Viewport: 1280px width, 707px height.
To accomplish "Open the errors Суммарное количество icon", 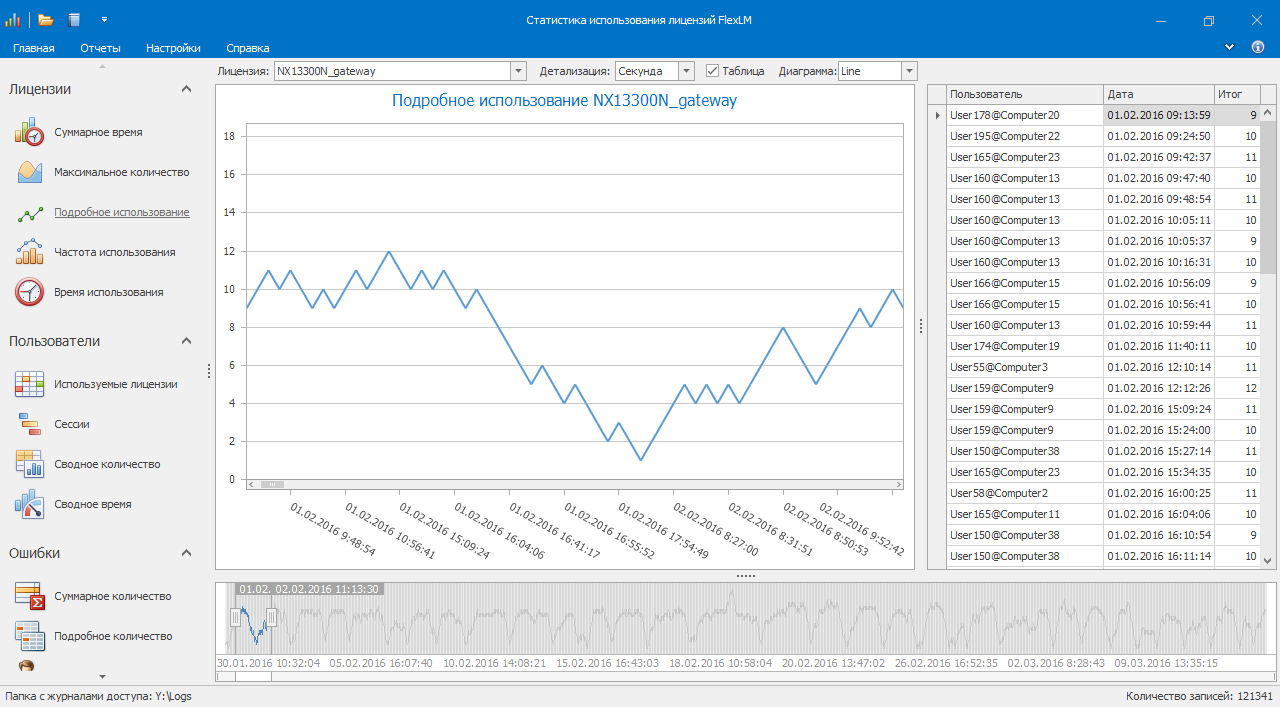I will pos(30,596).
